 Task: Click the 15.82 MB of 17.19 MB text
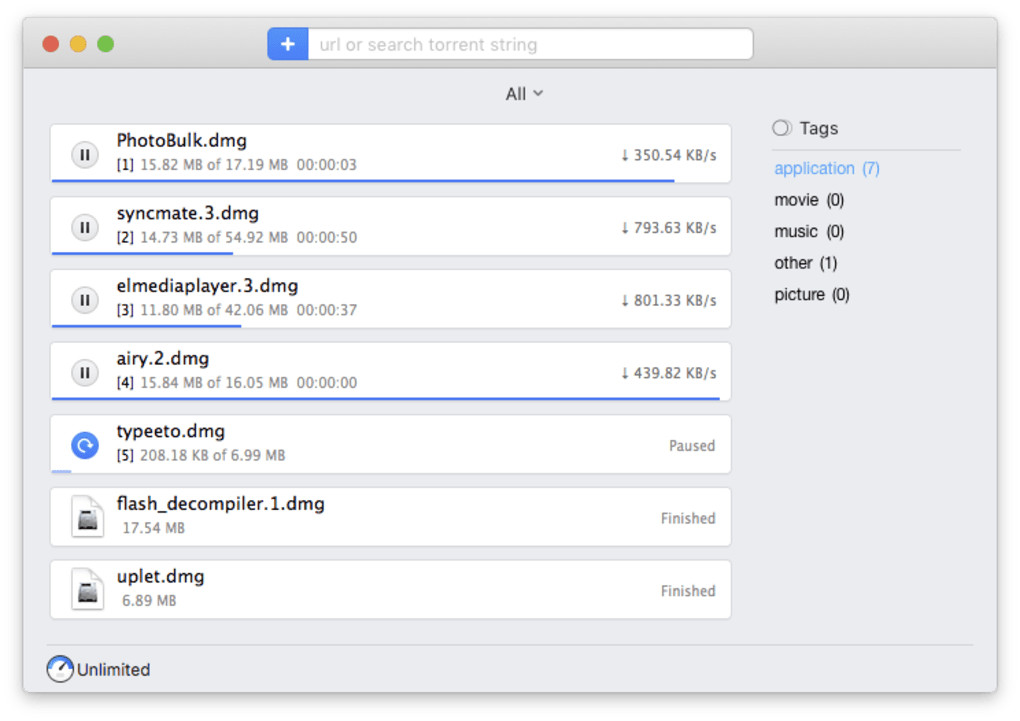[x=214, y=165]
